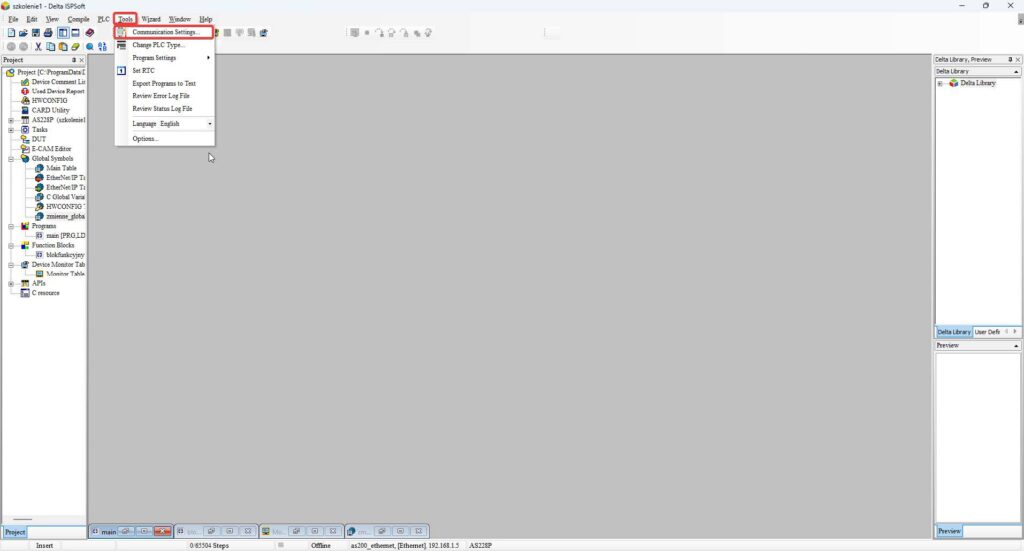Click the Set RTC menu icon
The image size is (1024, 551).
(122, 71)
